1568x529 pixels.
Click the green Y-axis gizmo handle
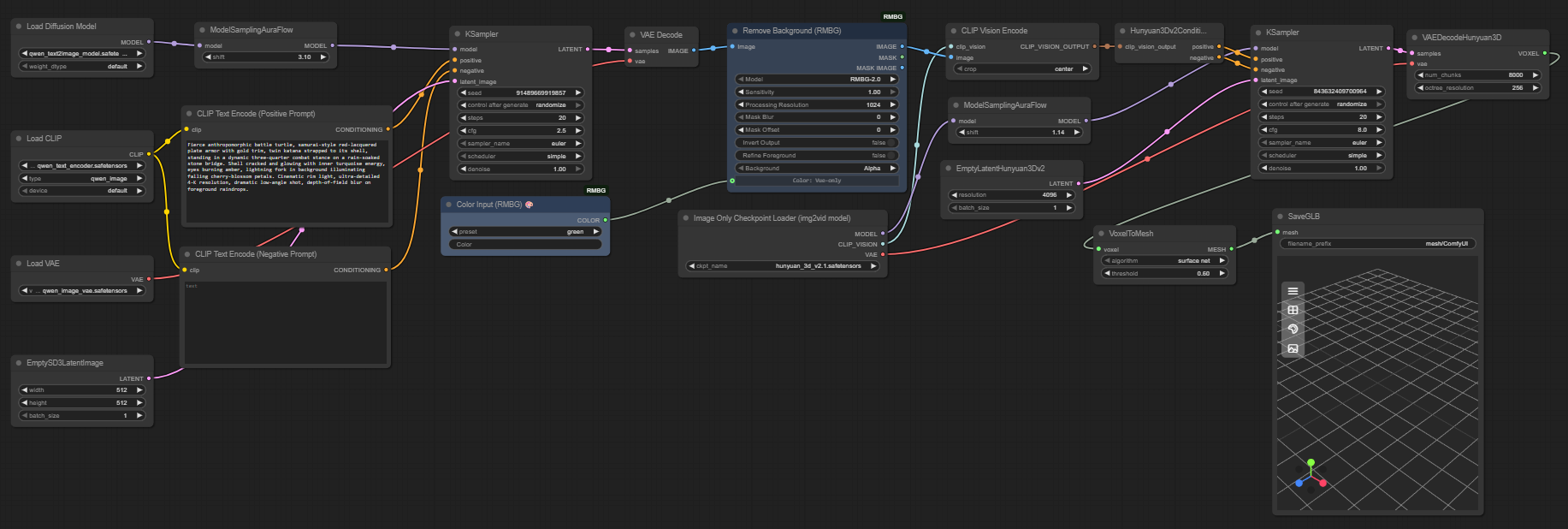(x=1311, y=463)
